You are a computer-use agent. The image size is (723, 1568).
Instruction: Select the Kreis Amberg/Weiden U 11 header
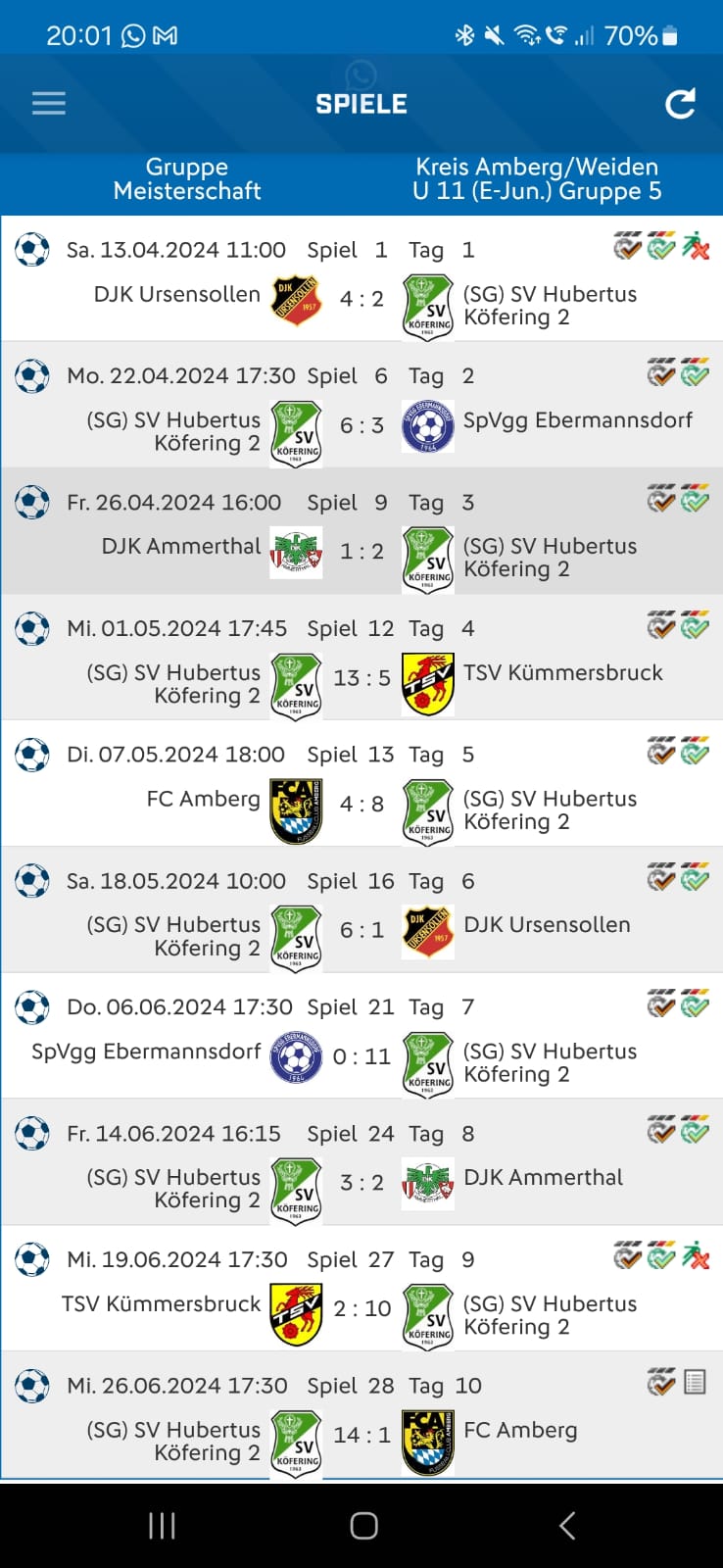tap(537, 178)
